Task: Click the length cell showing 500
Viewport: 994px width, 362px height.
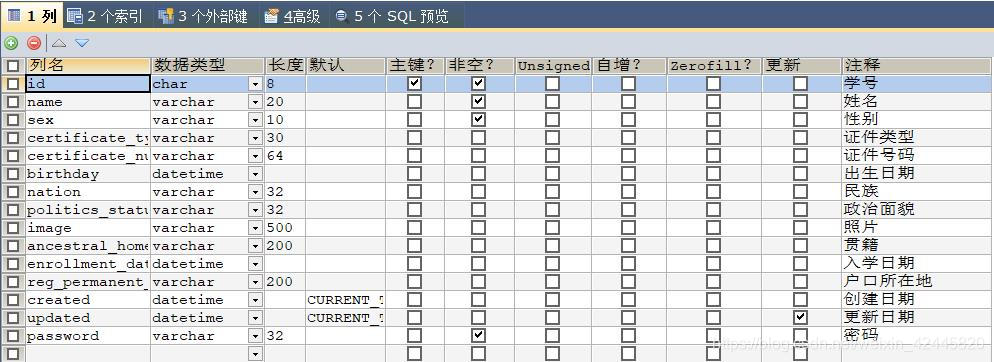Action: (x=285, y=228)
